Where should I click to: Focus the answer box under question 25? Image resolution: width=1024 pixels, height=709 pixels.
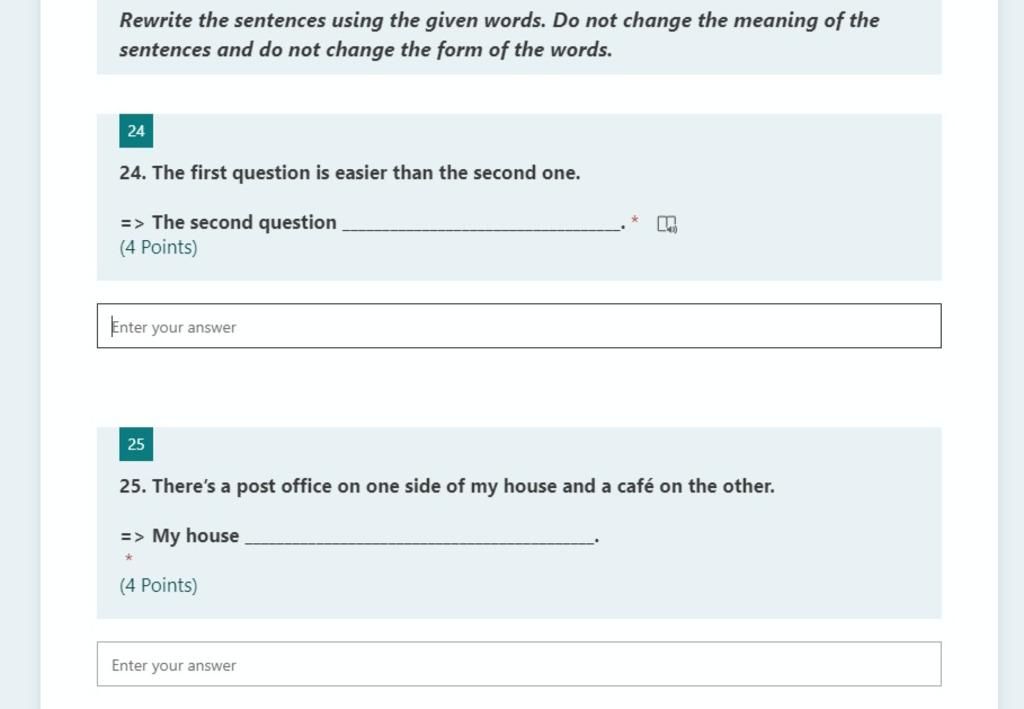[x=519, y=664]
